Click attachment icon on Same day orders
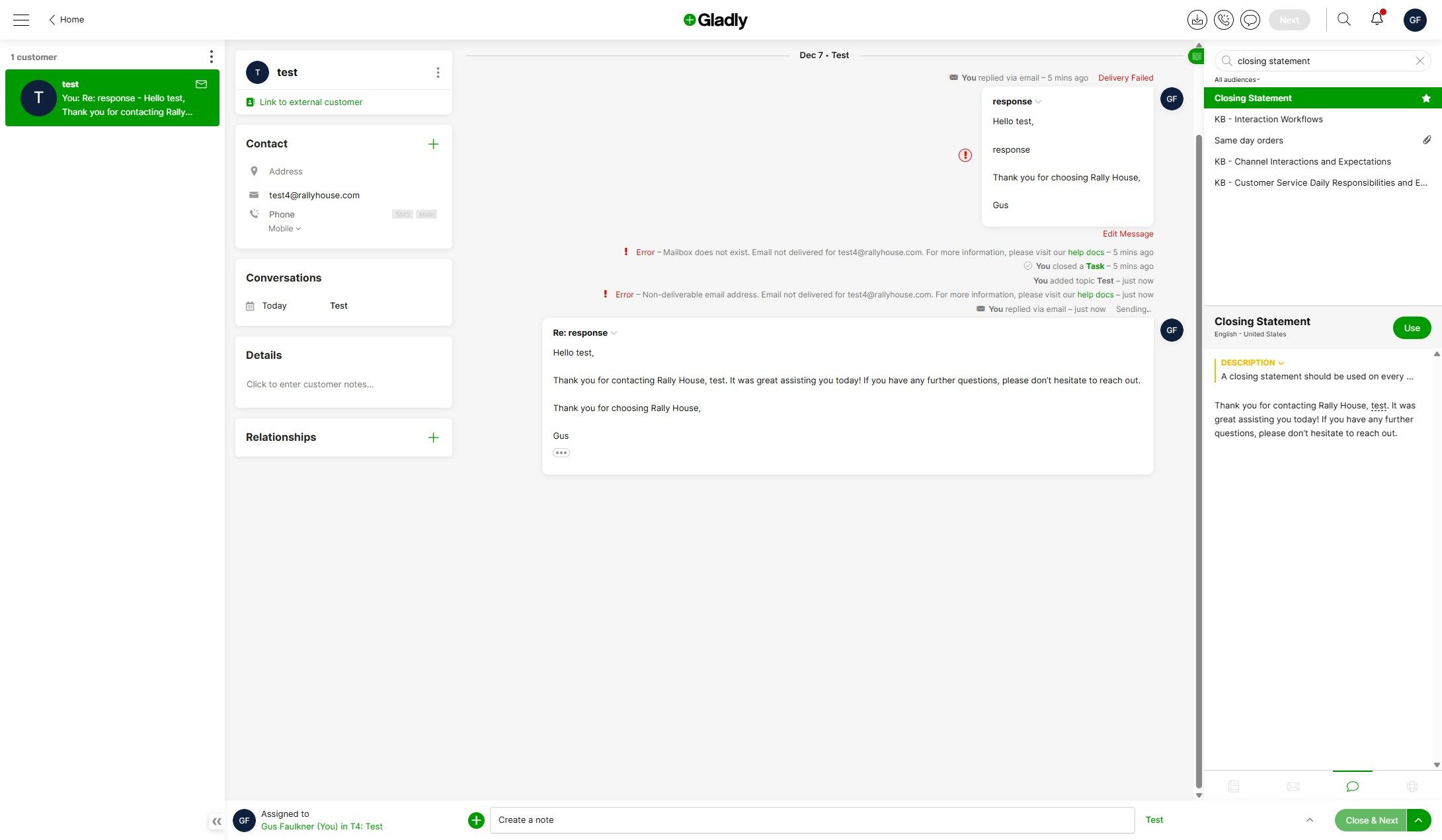The width and height of the screenshot is (1442, 840). (1427, 140)
